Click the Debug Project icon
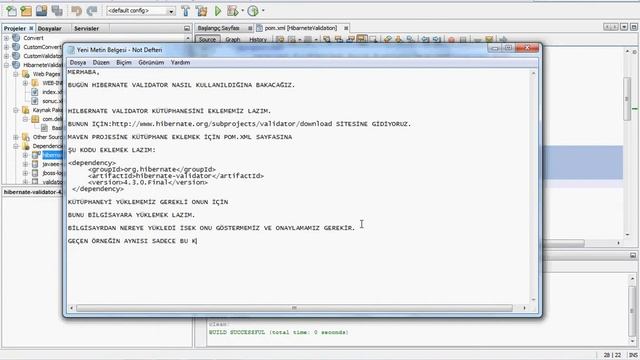Viewport: 640px width, 360px height. pyautogui.click(x=232, y=11)
